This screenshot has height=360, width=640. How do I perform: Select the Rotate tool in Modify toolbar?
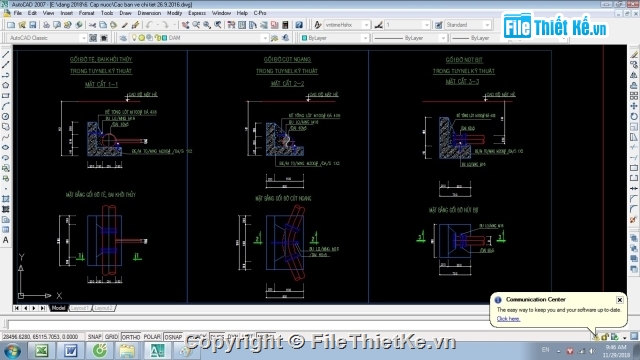[634, 117]
